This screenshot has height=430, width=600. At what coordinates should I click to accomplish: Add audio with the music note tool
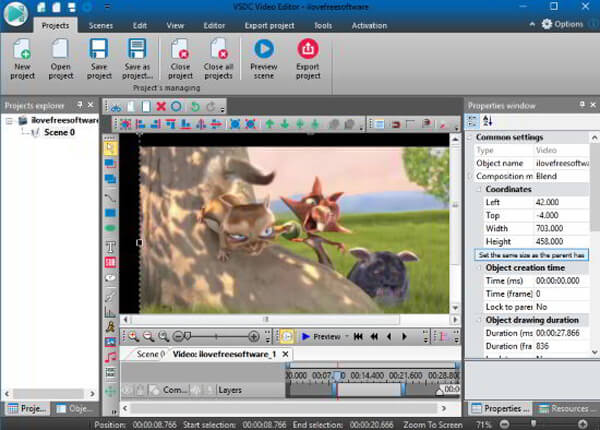[x=110, y=358]
